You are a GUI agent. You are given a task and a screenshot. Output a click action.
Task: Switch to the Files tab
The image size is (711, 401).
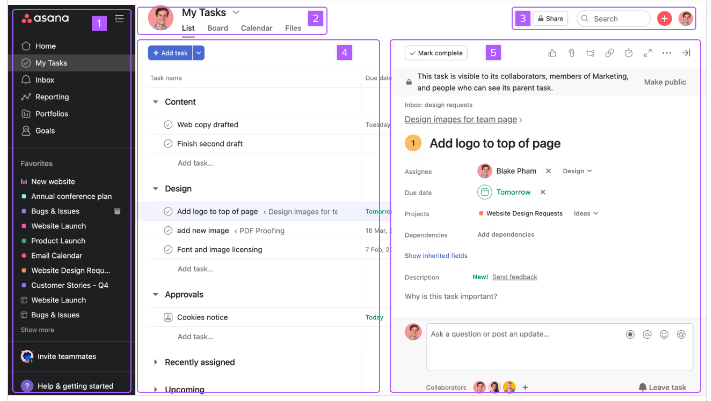(293, 28)
